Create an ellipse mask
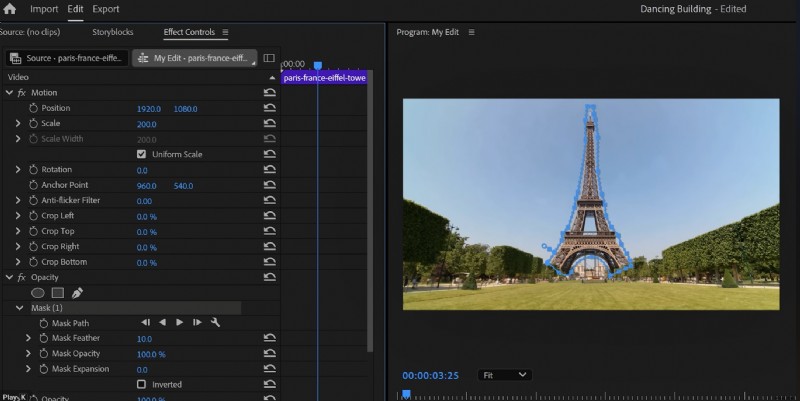 (38, 293)
